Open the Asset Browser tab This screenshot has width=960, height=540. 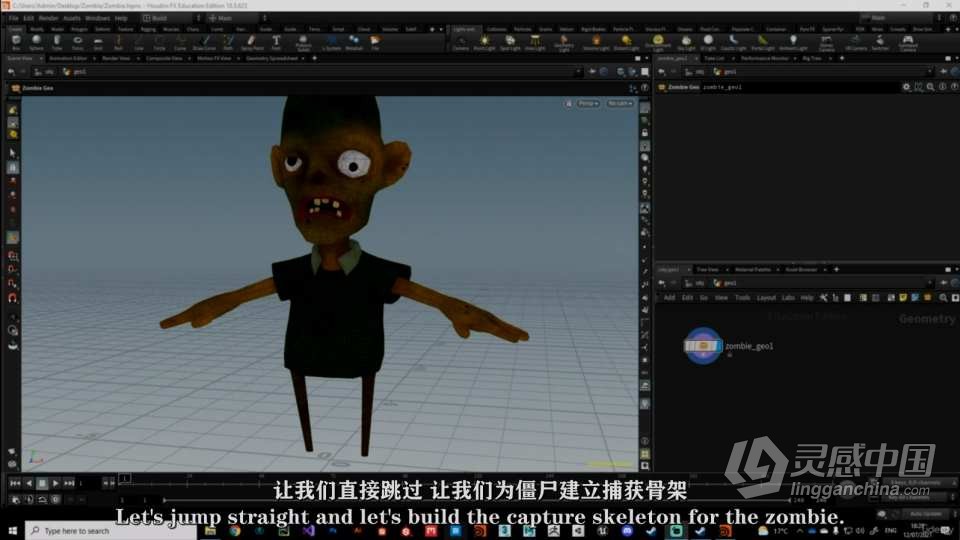coord(801,269)
